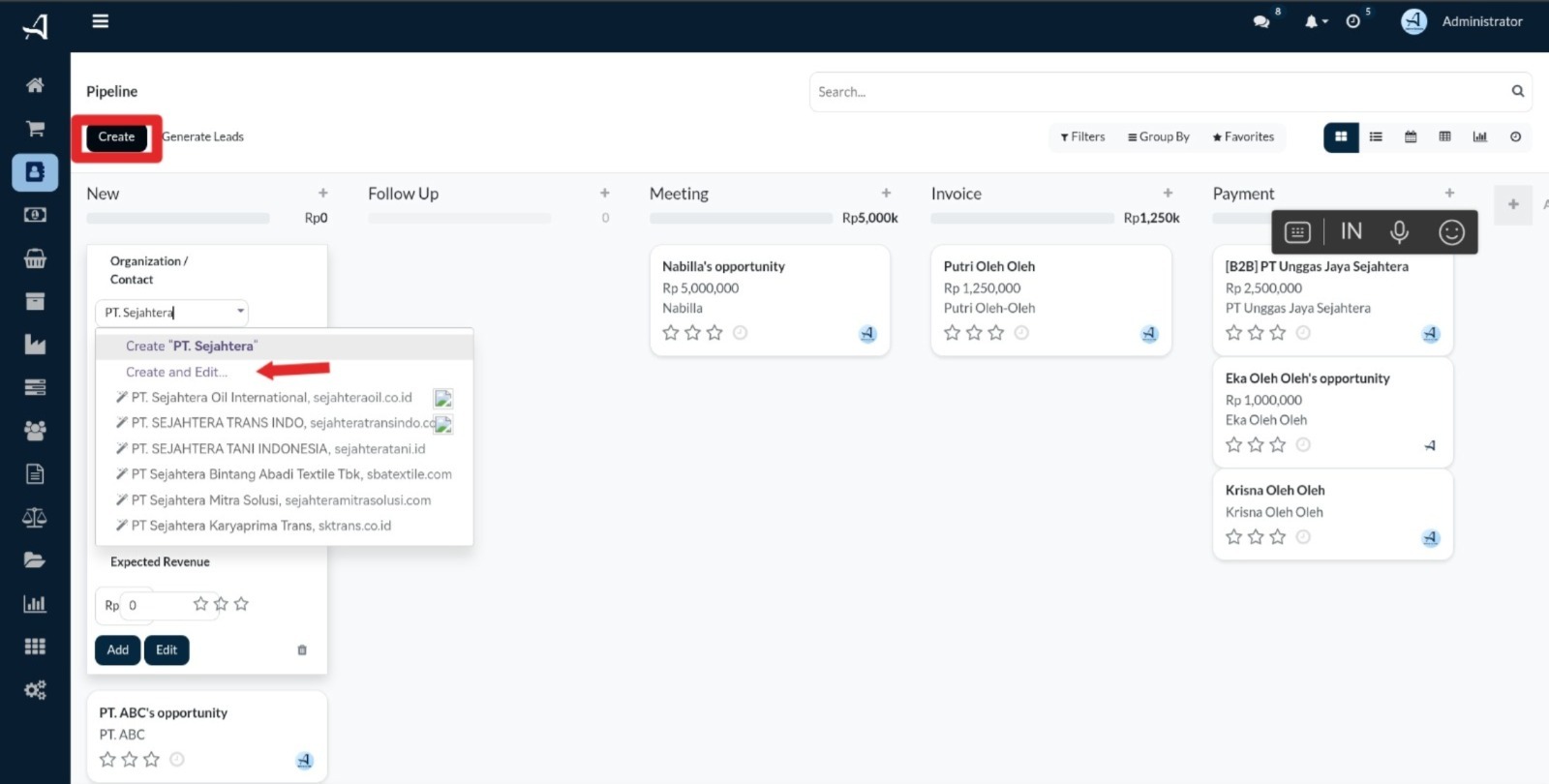Quick add opportunity in Invoice column
The image size is (1549, 784).
click(x=1168, y=194)
